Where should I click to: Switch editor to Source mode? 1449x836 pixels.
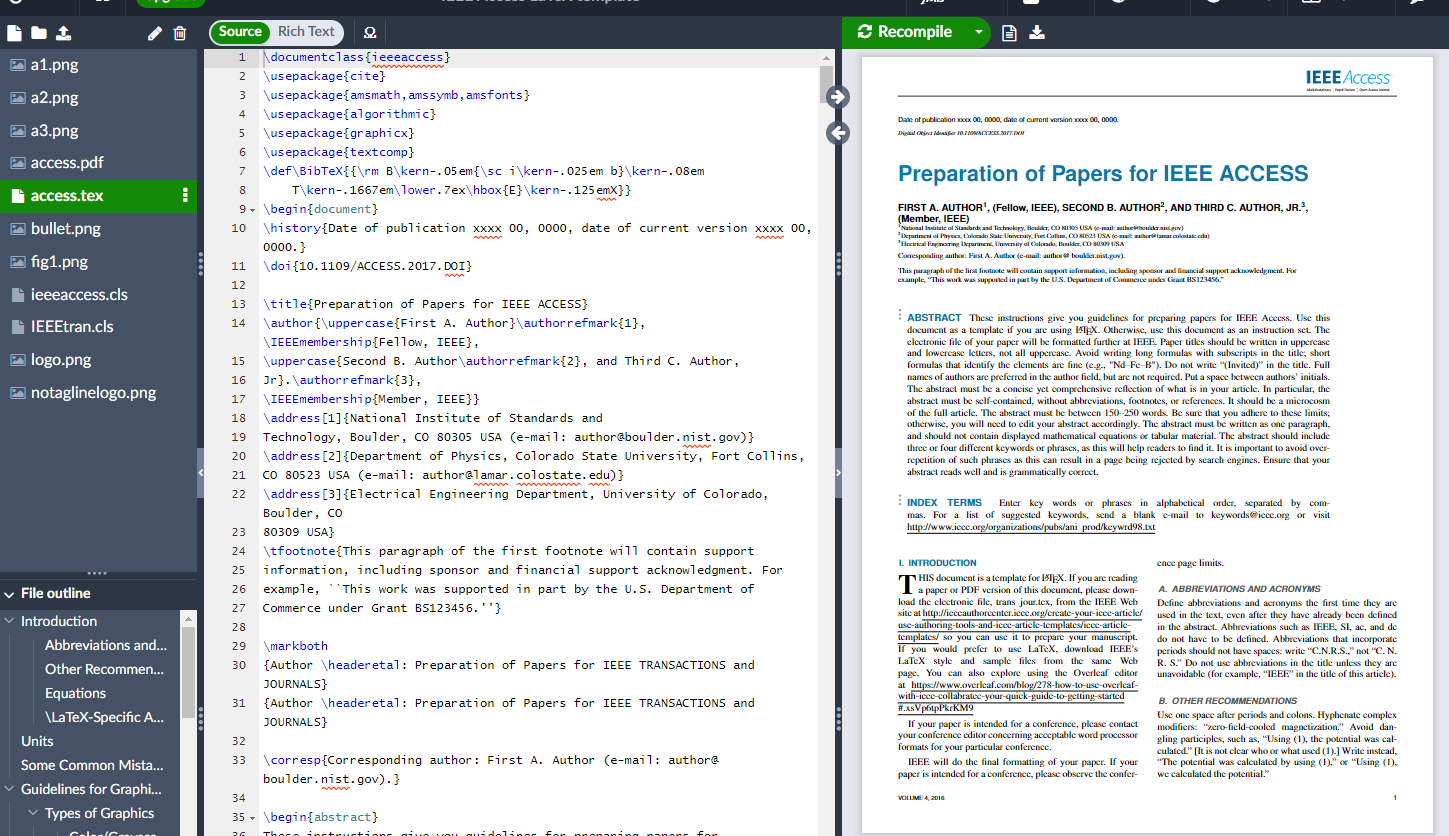(240, 32)
